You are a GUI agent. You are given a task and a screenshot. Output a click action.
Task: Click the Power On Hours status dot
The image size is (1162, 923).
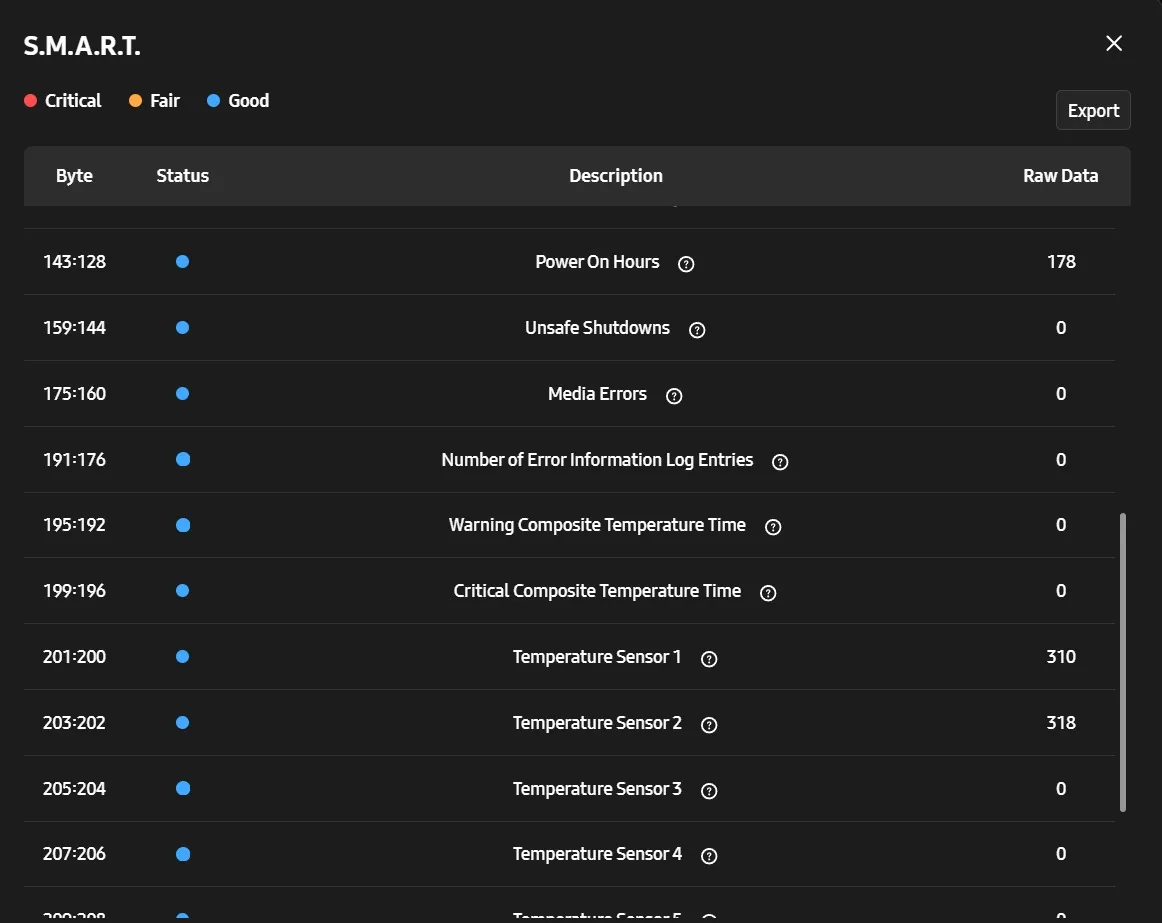pyautogui.click(x=182, y=262)
